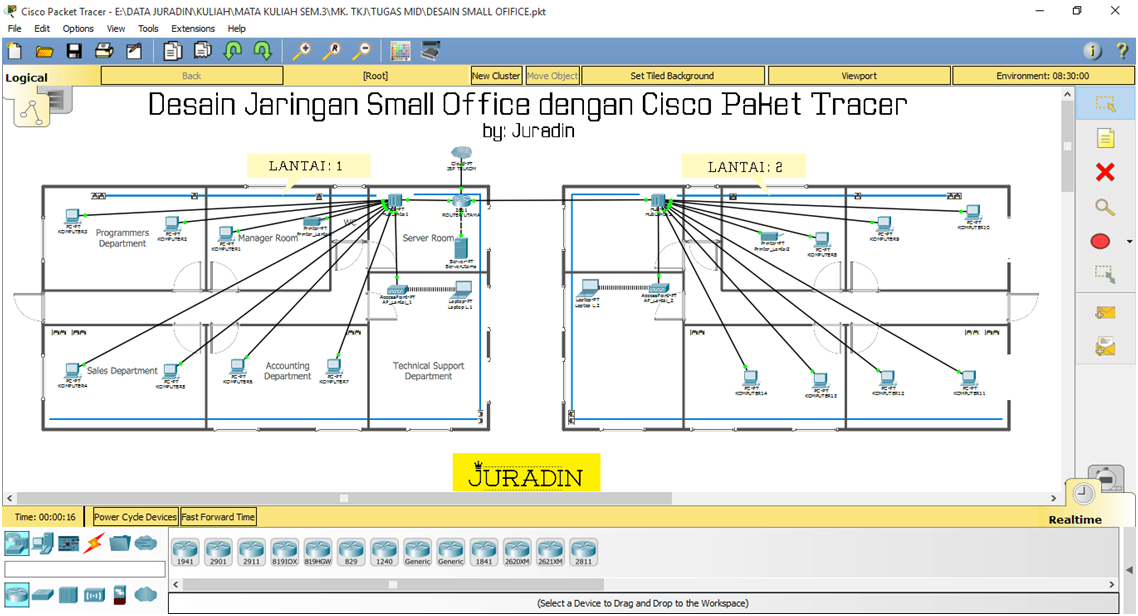
Task: Zoom in on the workspace
Action: [301, 51]
